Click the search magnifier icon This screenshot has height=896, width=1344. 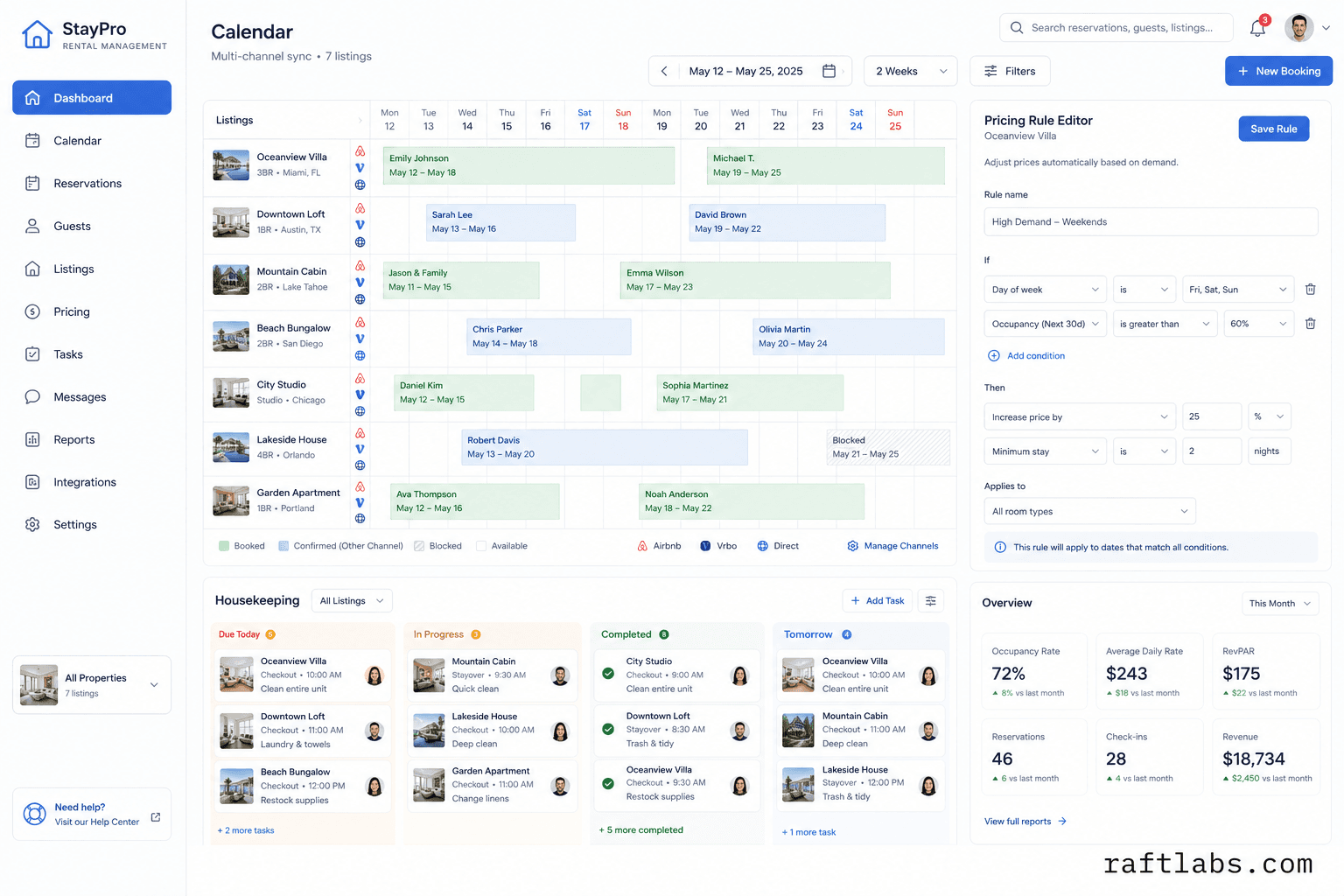1017,28
